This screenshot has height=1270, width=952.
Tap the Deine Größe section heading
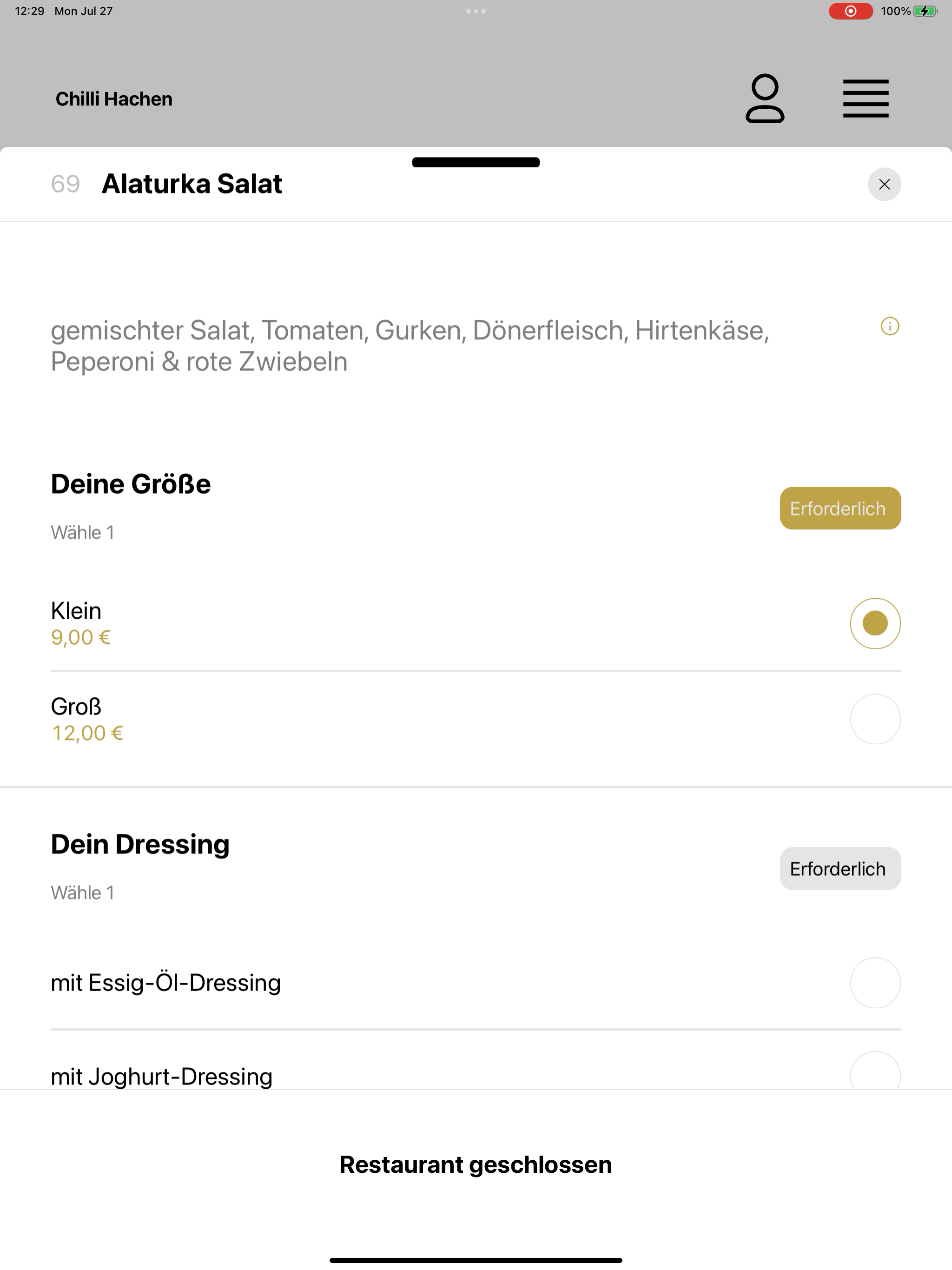[x=131, y=484]
